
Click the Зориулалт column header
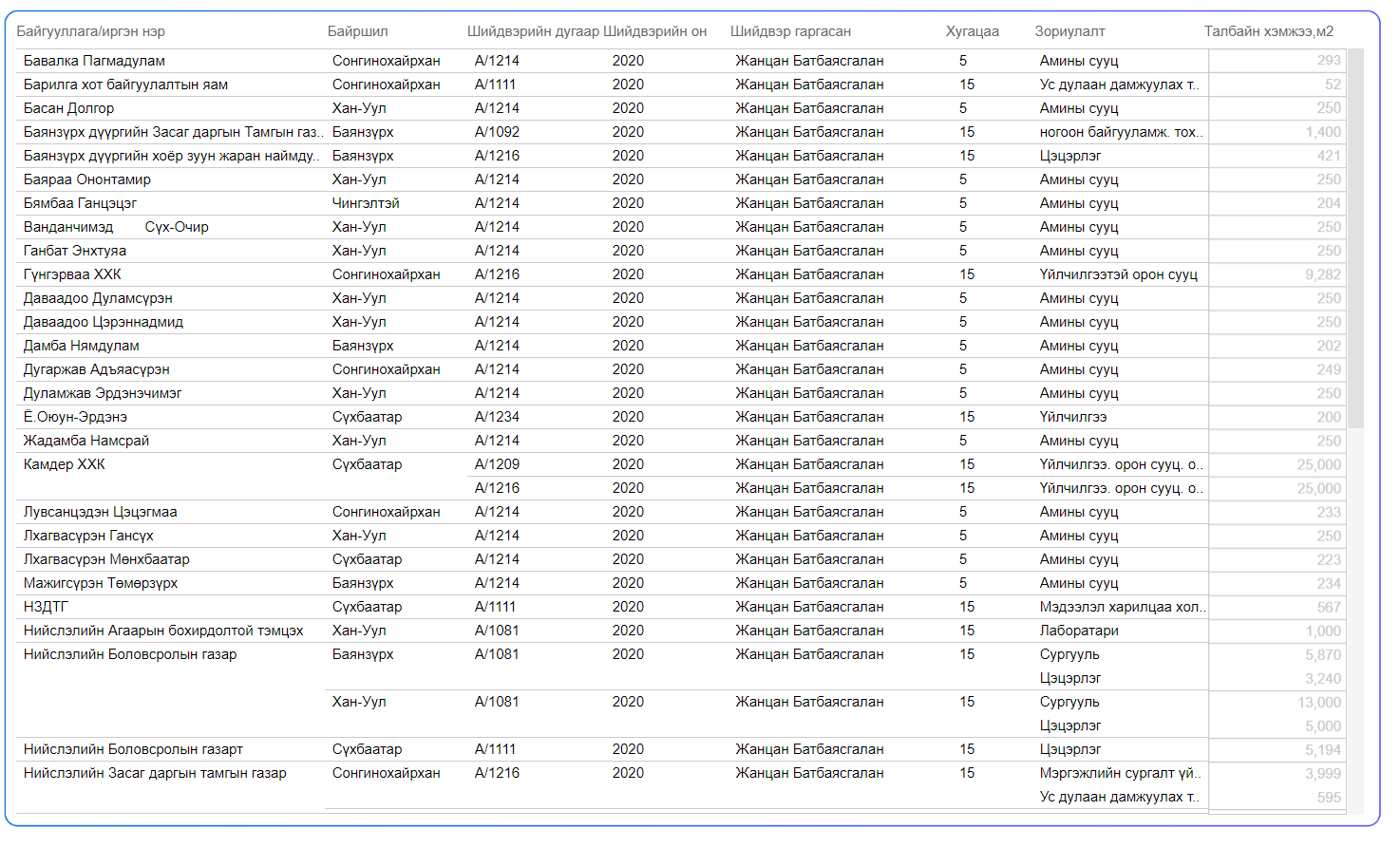pyautogui.click(x=1069, y=31)
